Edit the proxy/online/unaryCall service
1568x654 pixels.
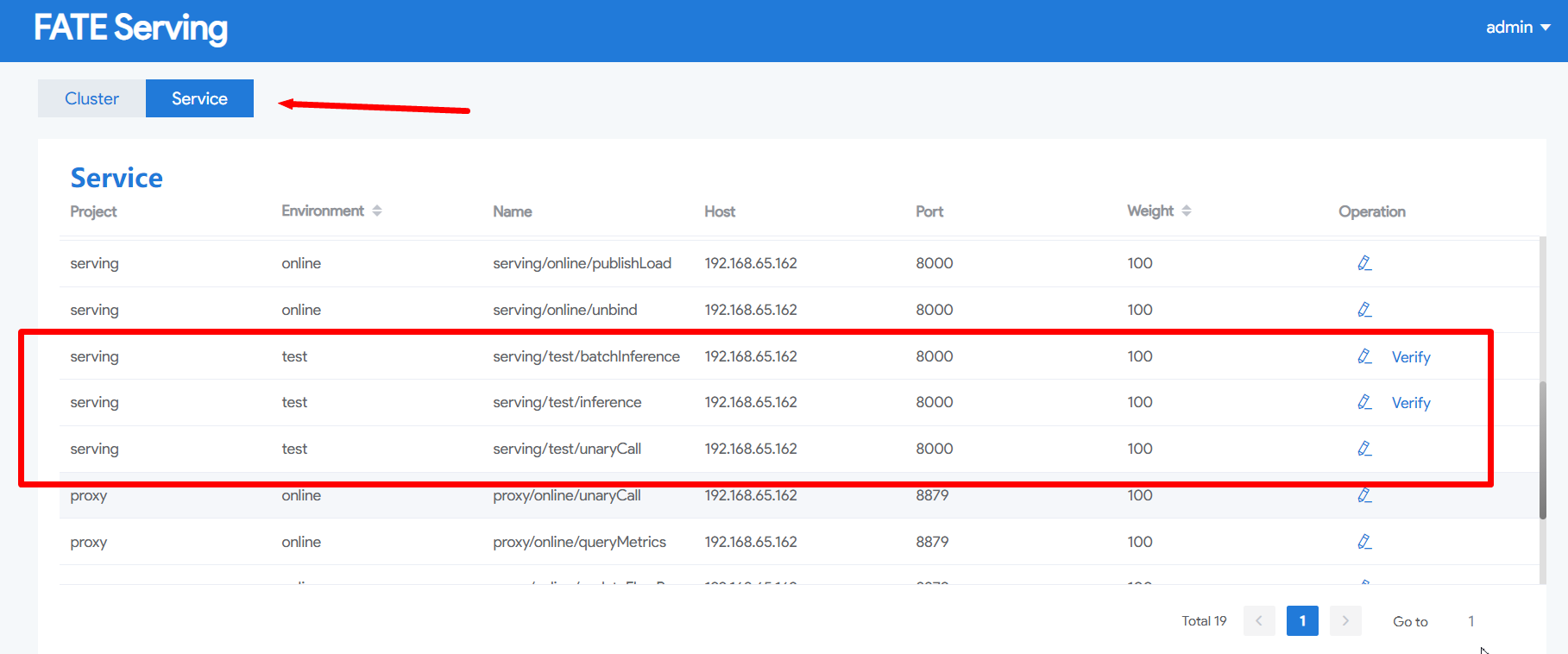(1364, 495)
